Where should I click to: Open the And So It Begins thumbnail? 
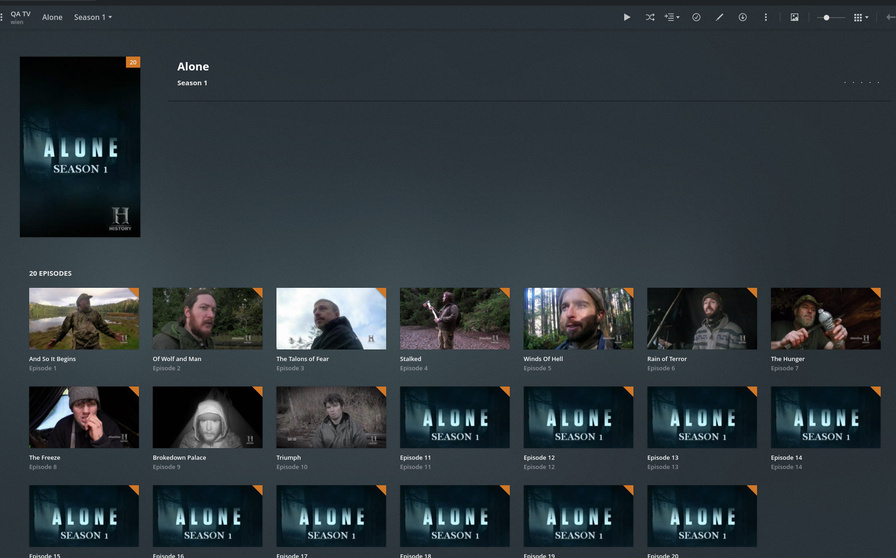(x=84, y=318)
